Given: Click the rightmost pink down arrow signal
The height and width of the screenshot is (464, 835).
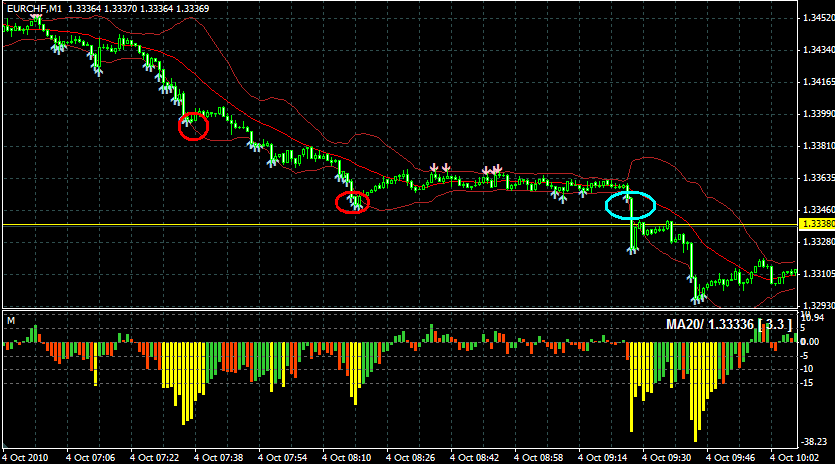Looking at the screenshot, I should coord(496,169).
